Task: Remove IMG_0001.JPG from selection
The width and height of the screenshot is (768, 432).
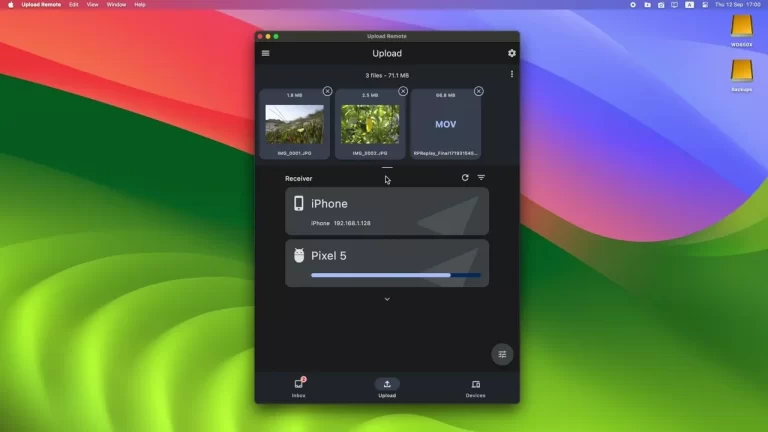Action: pyautogui.click(x=327, y=91)
